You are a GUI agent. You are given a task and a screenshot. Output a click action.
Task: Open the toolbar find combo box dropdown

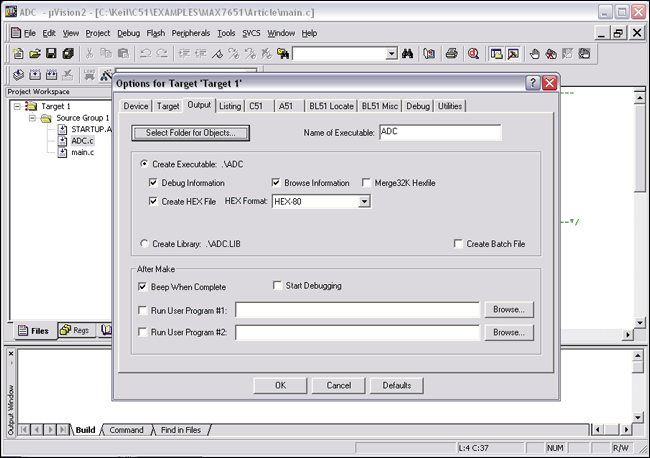[391, 53]
